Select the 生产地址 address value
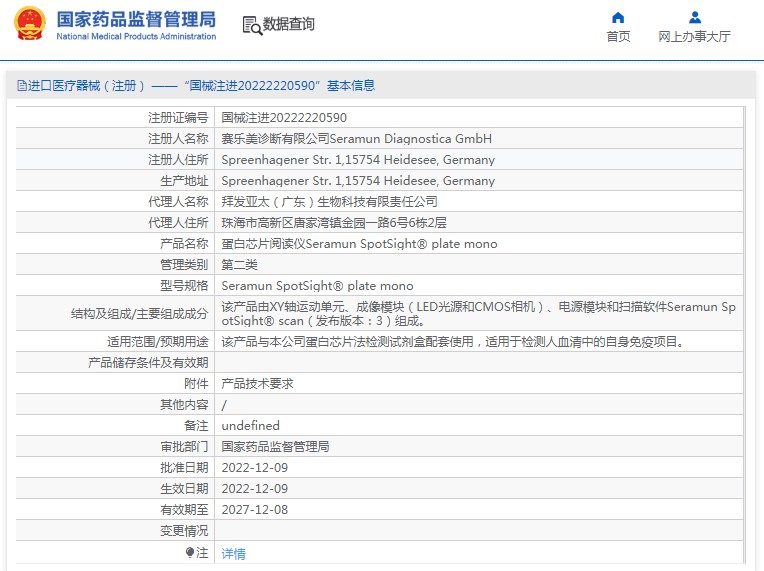Image resolution: width=764 pixels, height=571 pixels. click(358, 181)
